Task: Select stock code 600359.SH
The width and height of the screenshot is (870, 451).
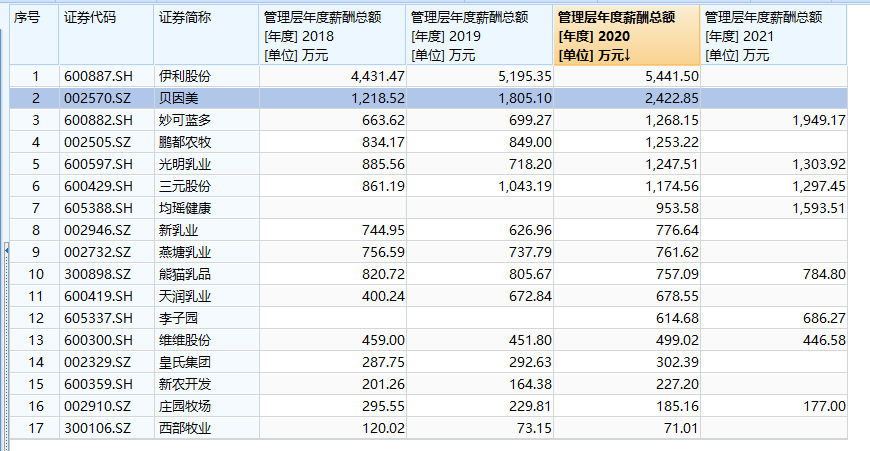Action: pos(98,384)
